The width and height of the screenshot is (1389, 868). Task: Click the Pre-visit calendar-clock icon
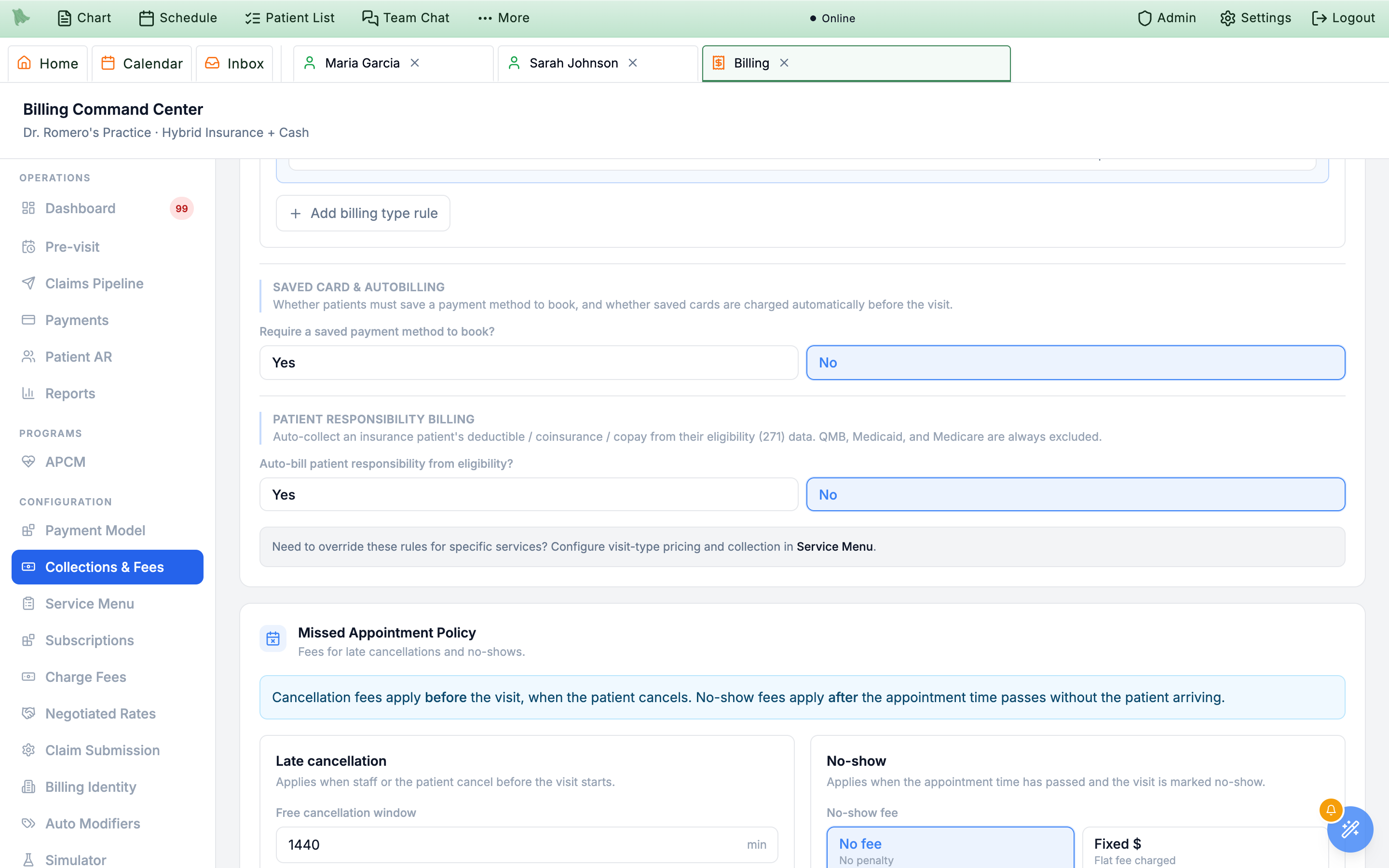pos(28,247)
